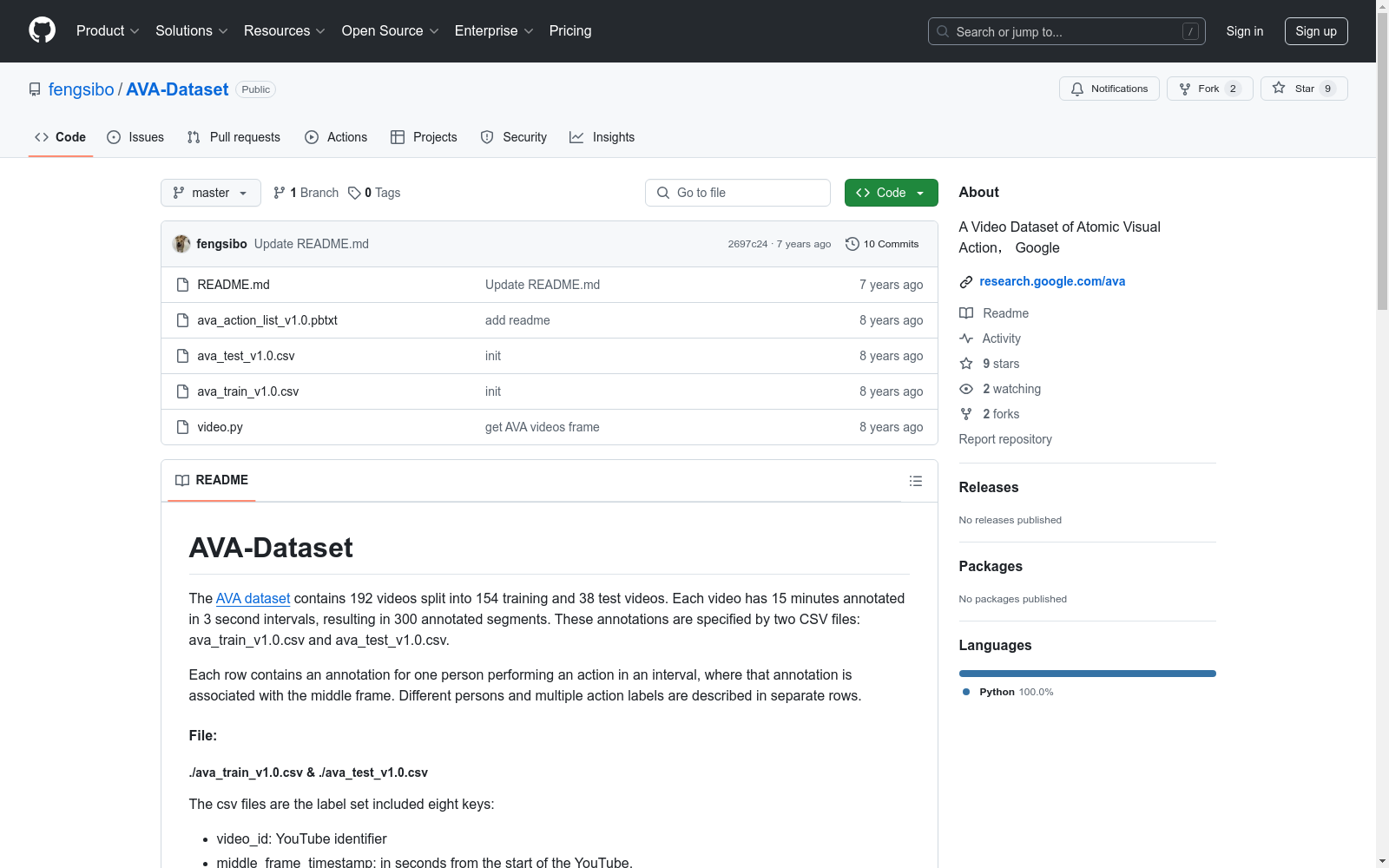This screenshot has width=1389, height=868.
Task: Click file icon next to ava_action_list_v1.0.pbtxt
Action: click(x=182, y=320)
